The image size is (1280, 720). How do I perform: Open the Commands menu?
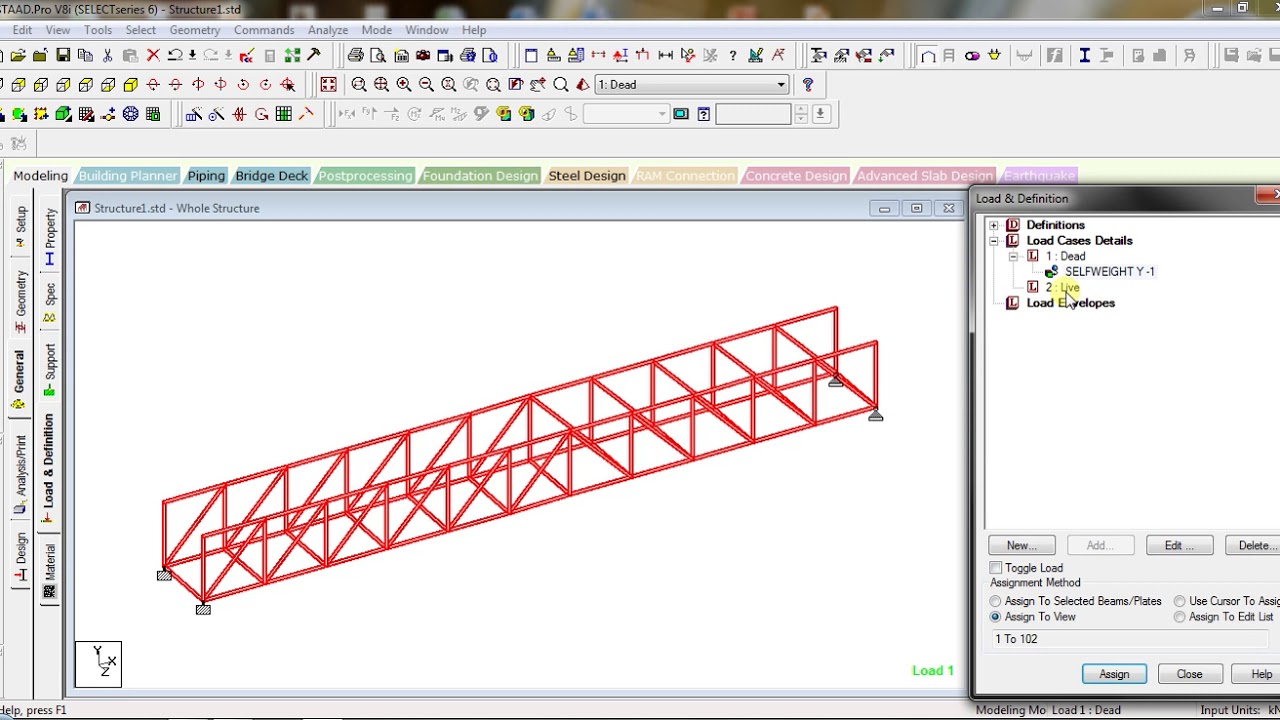(x=264, y=30)
